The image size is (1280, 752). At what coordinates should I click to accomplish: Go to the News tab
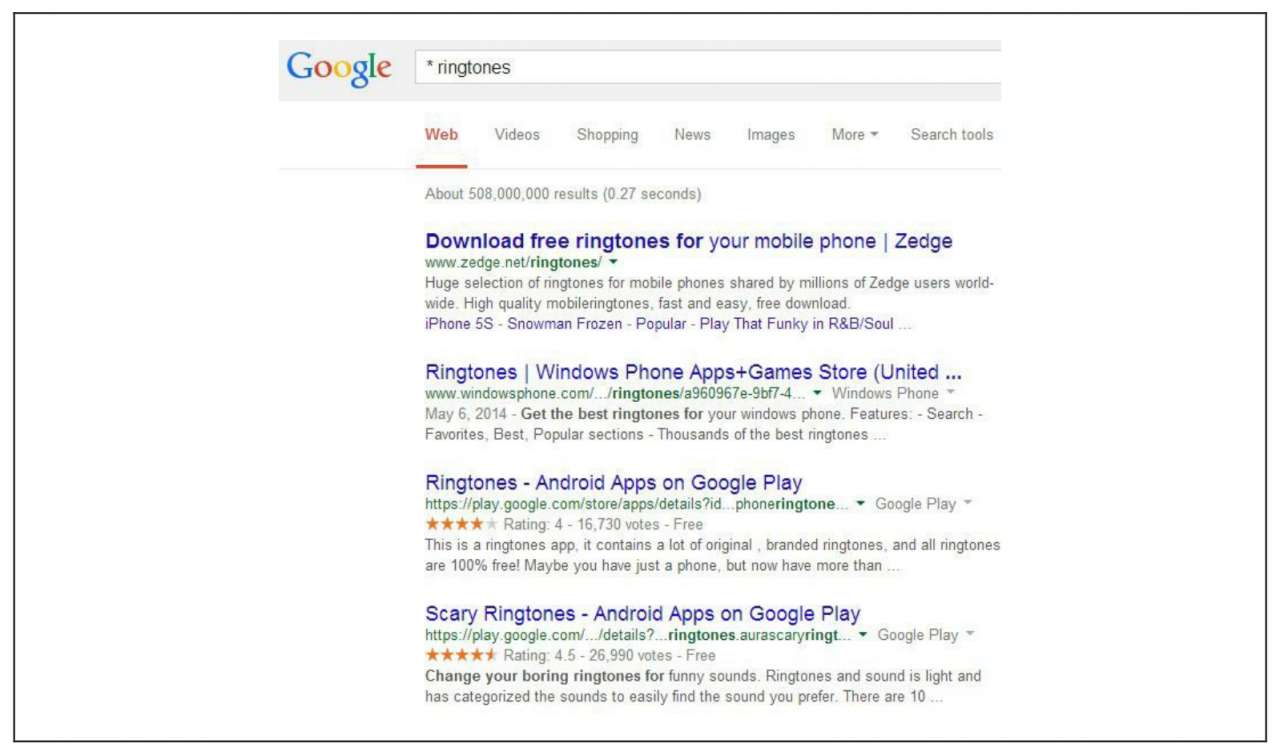click(x=692, y=135)
